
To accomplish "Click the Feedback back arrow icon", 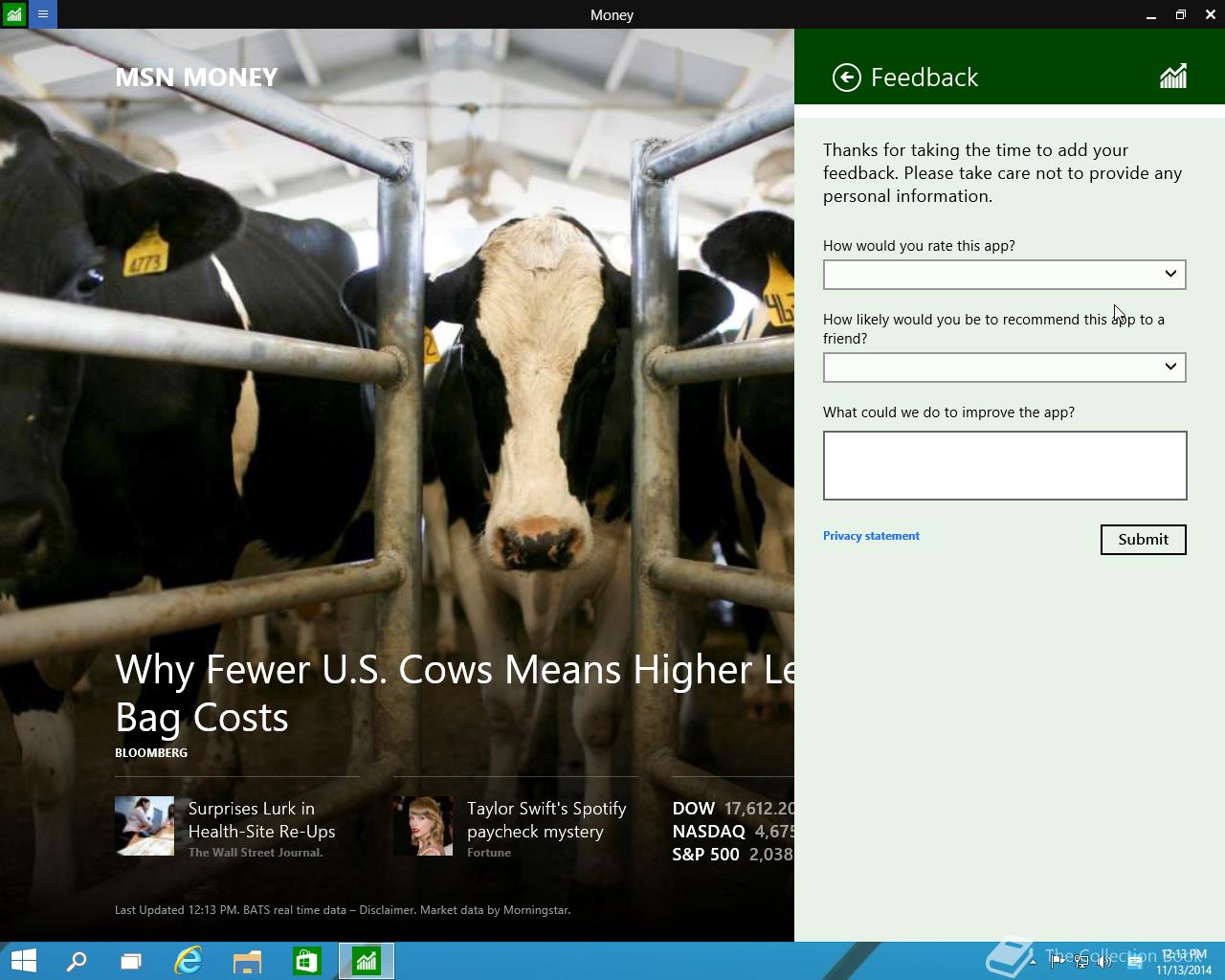I will tap(847, 78).
